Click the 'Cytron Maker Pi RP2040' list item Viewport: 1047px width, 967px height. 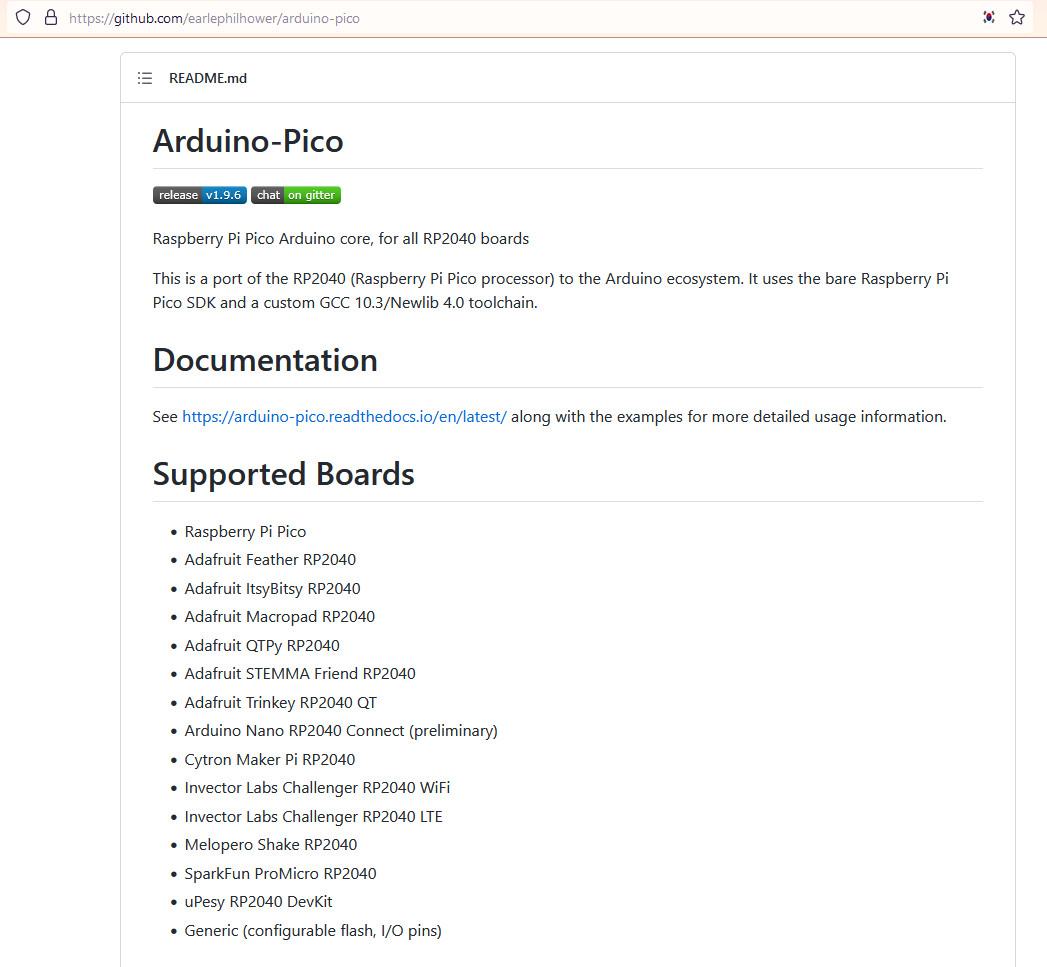click(270, 759)
